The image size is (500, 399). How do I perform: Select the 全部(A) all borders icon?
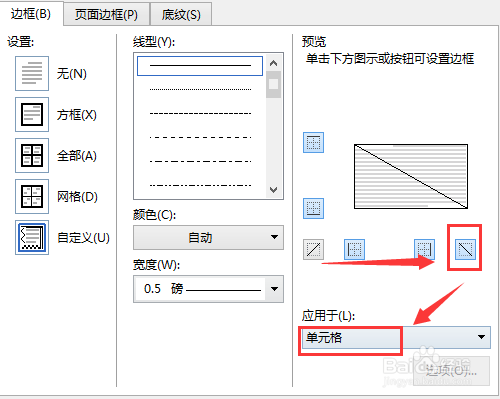[x=32, y=155]
